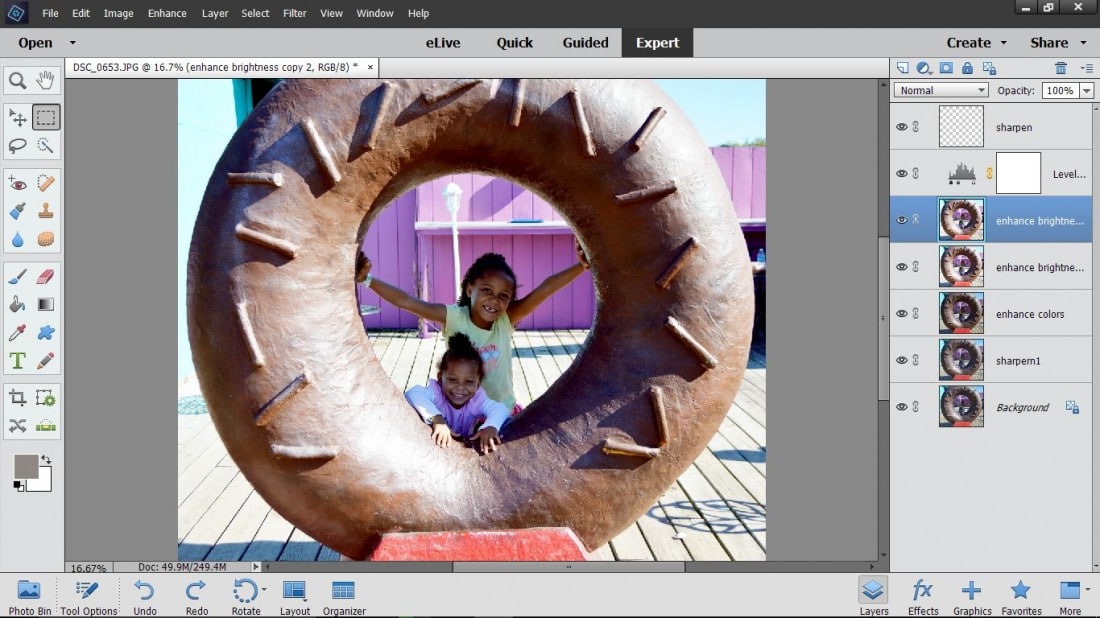Open the Rotate options arrow
This screenshot has width=1100, height=618.
coord(264,590)
